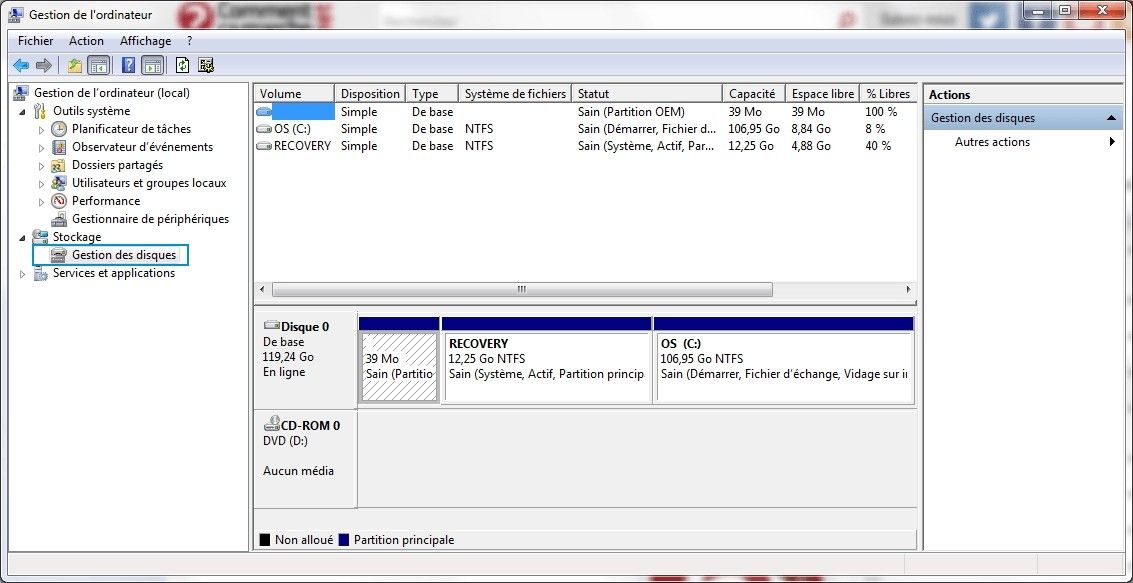
Task: Open the Action menu
Action: pos(86,40)
